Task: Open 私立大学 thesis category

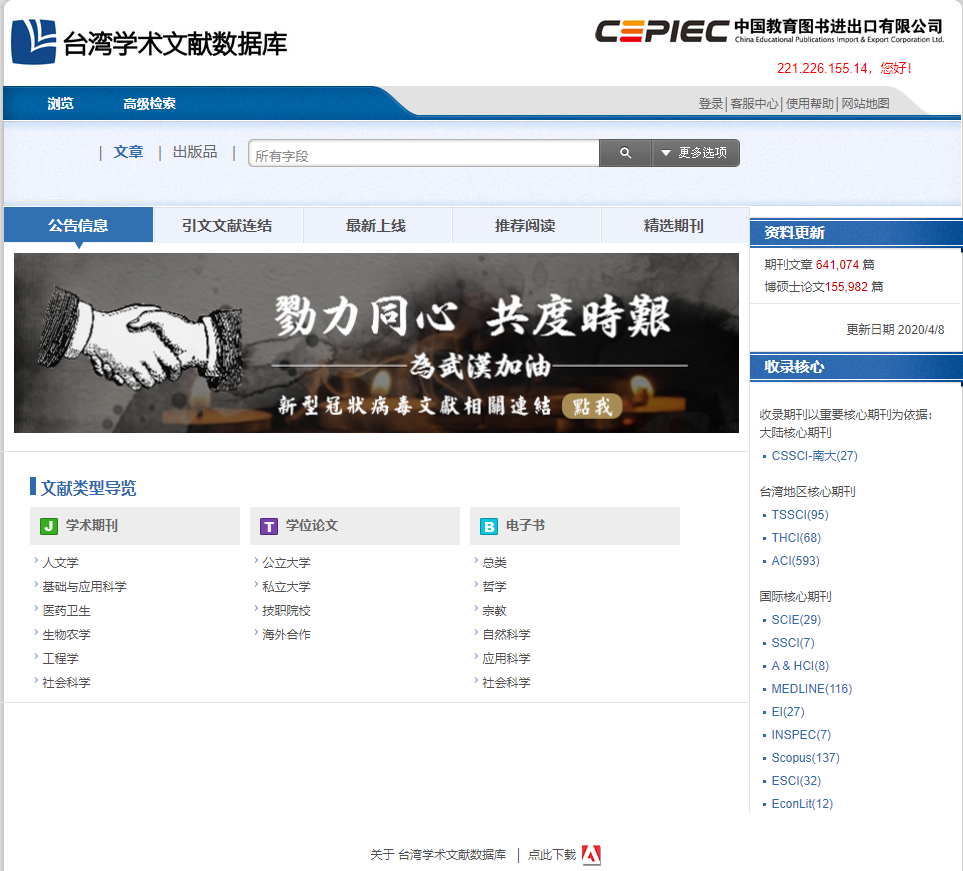Action: click(286, 587)
